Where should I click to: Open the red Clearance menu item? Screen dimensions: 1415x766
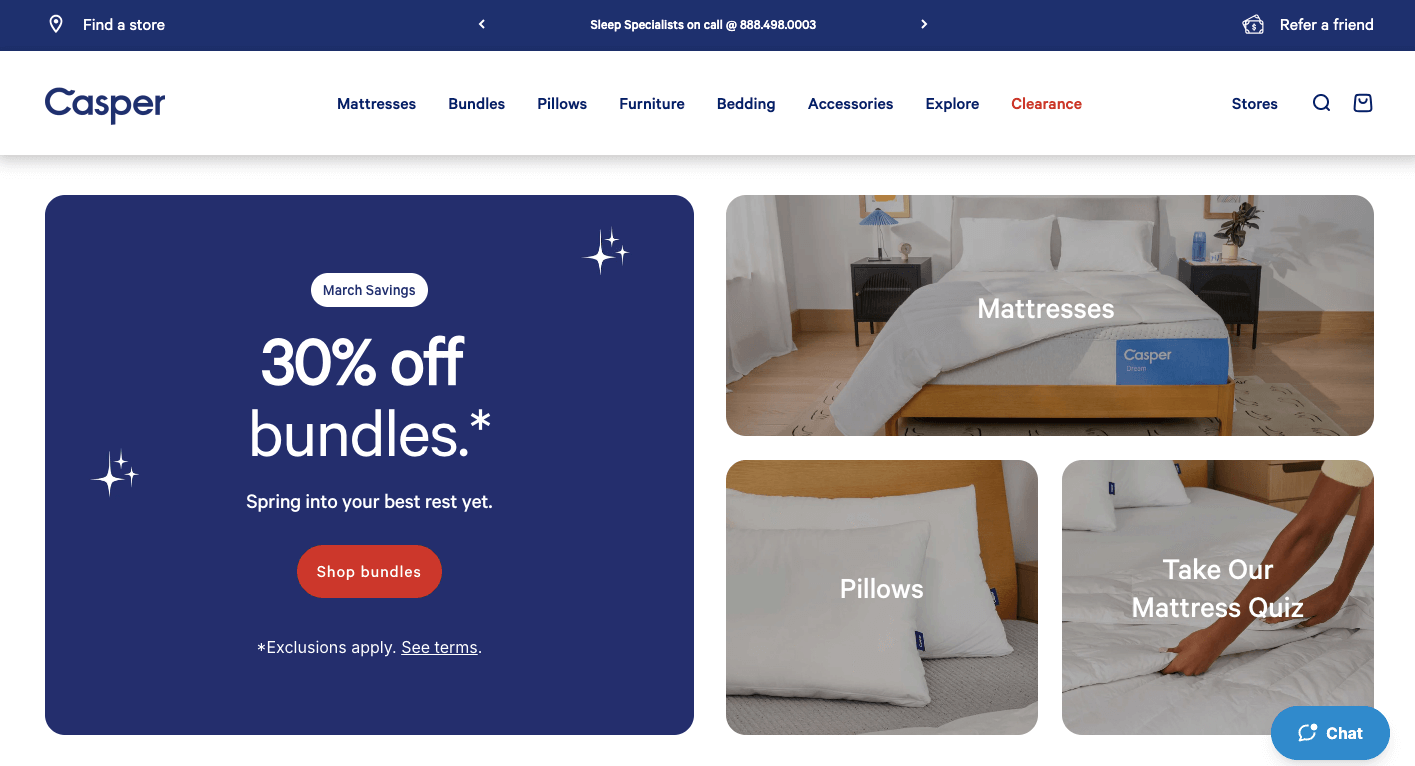(x=1046, y=103)
